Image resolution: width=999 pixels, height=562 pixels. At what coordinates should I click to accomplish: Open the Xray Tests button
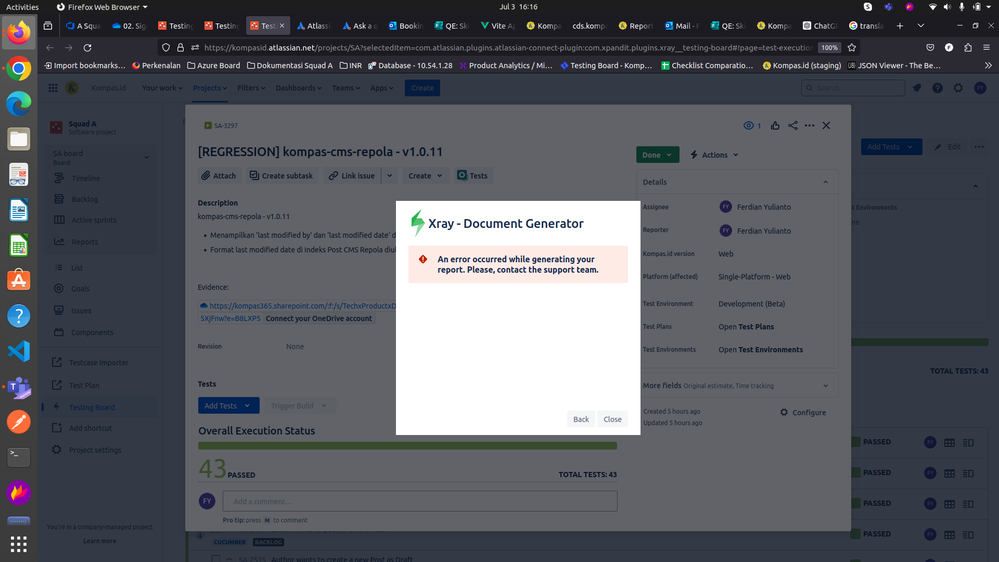coord(472,176)
